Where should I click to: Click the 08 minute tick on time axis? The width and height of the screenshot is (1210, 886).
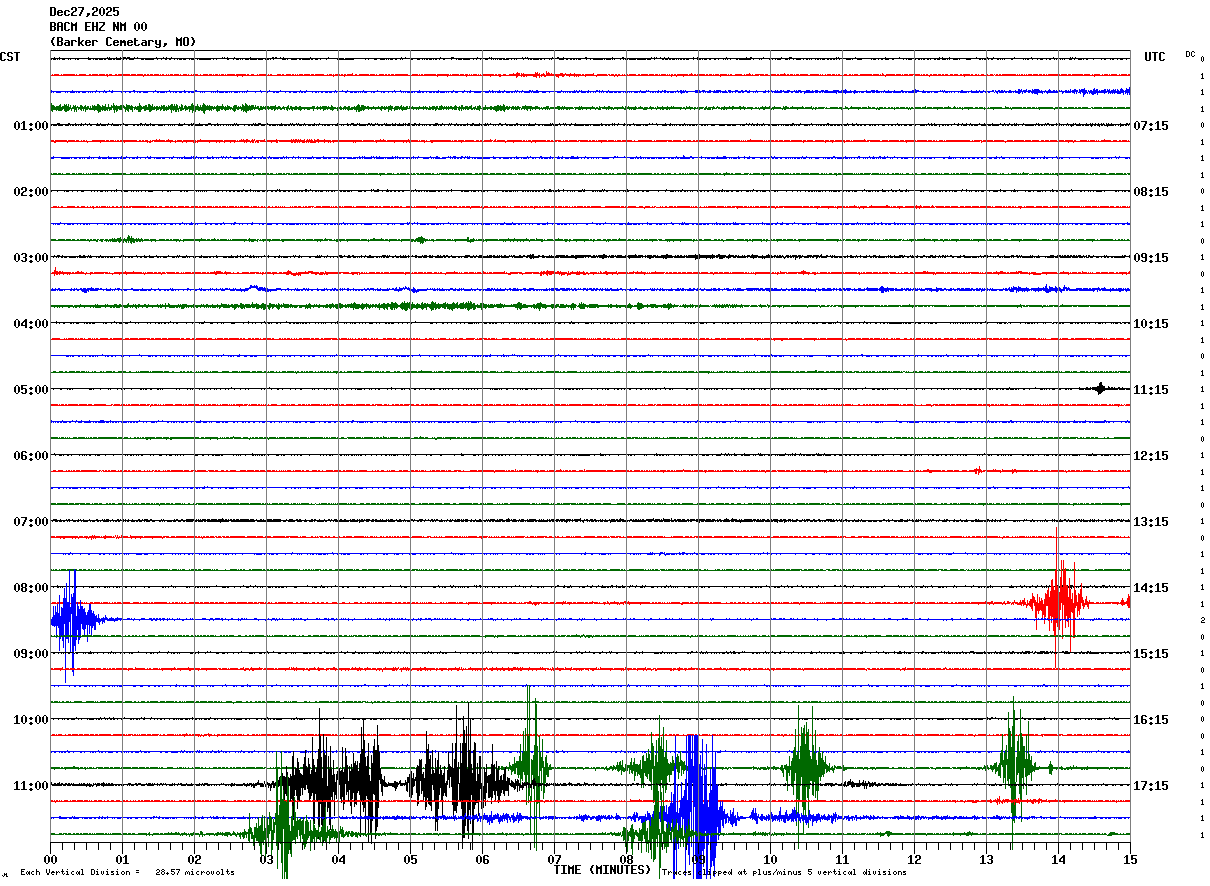pos(626,859)
